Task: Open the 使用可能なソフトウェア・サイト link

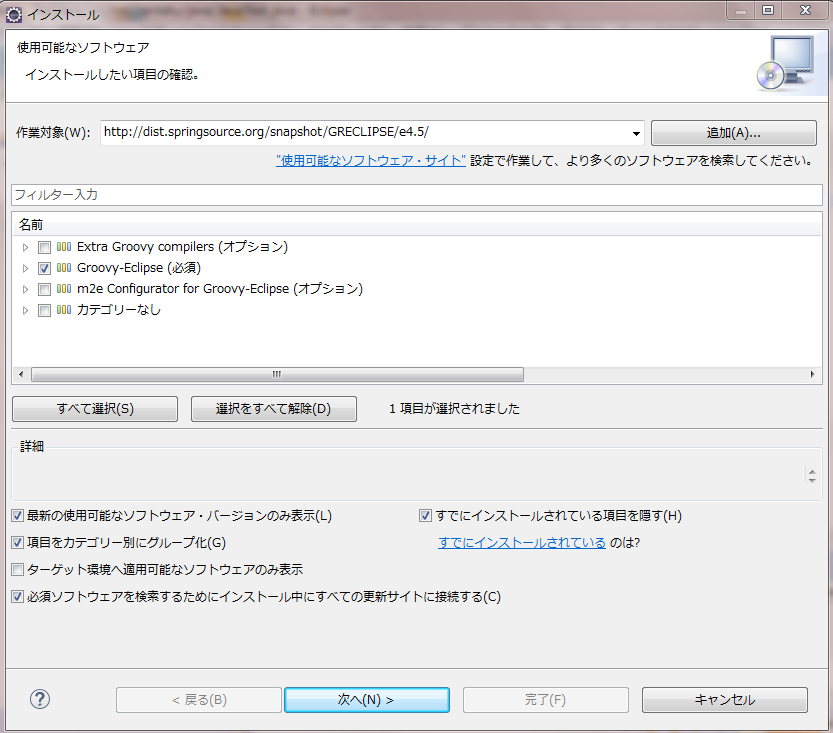Action: [371, 160]
